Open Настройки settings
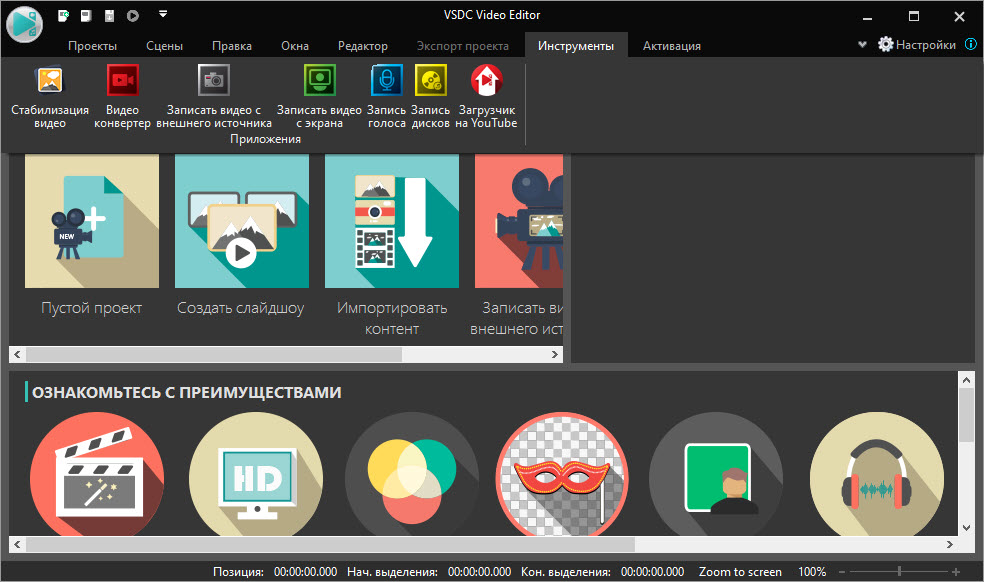The image size is (984, 582). tap(917, 45)
